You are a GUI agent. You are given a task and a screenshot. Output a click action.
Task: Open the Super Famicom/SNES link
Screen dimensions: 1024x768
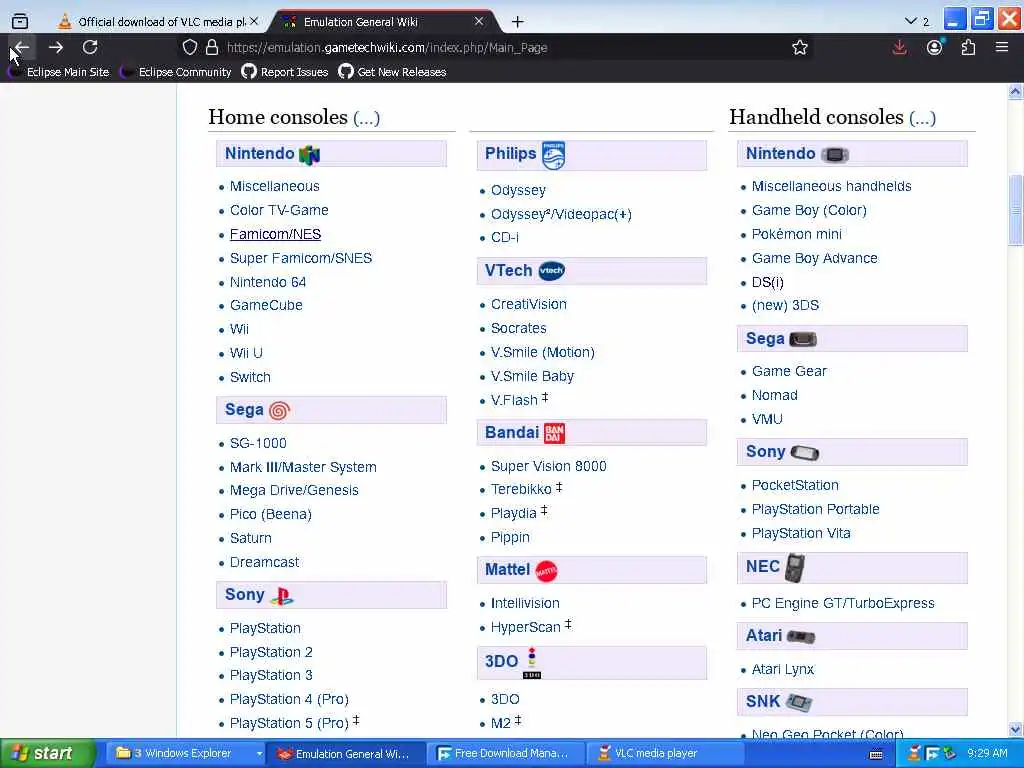point(300,259)
